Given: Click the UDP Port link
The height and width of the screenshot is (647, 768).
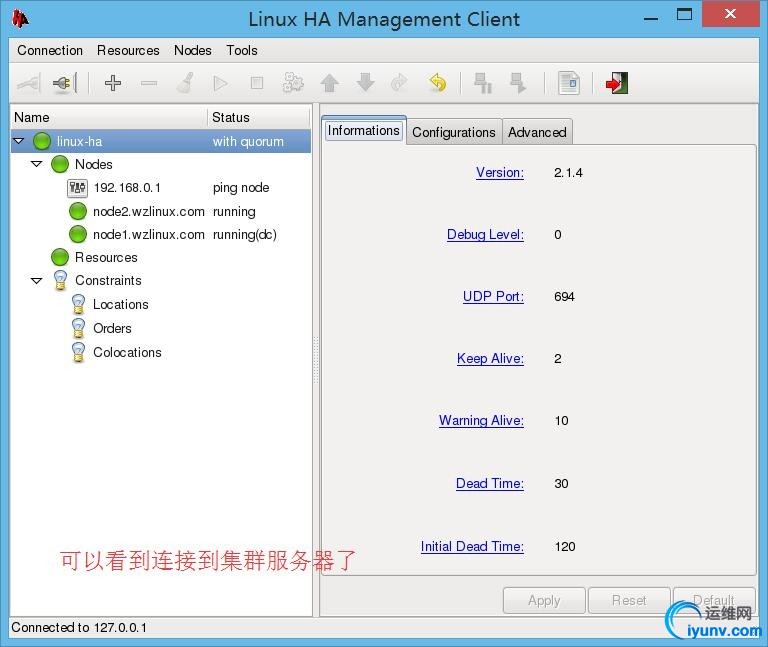Looking at the screenshot, I should click(x=493, y=297).
